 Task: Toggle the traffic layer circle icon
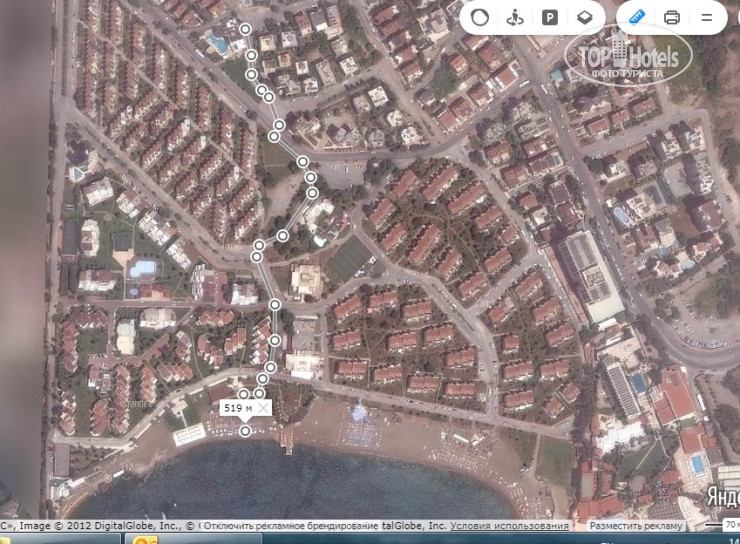(480, 17)
